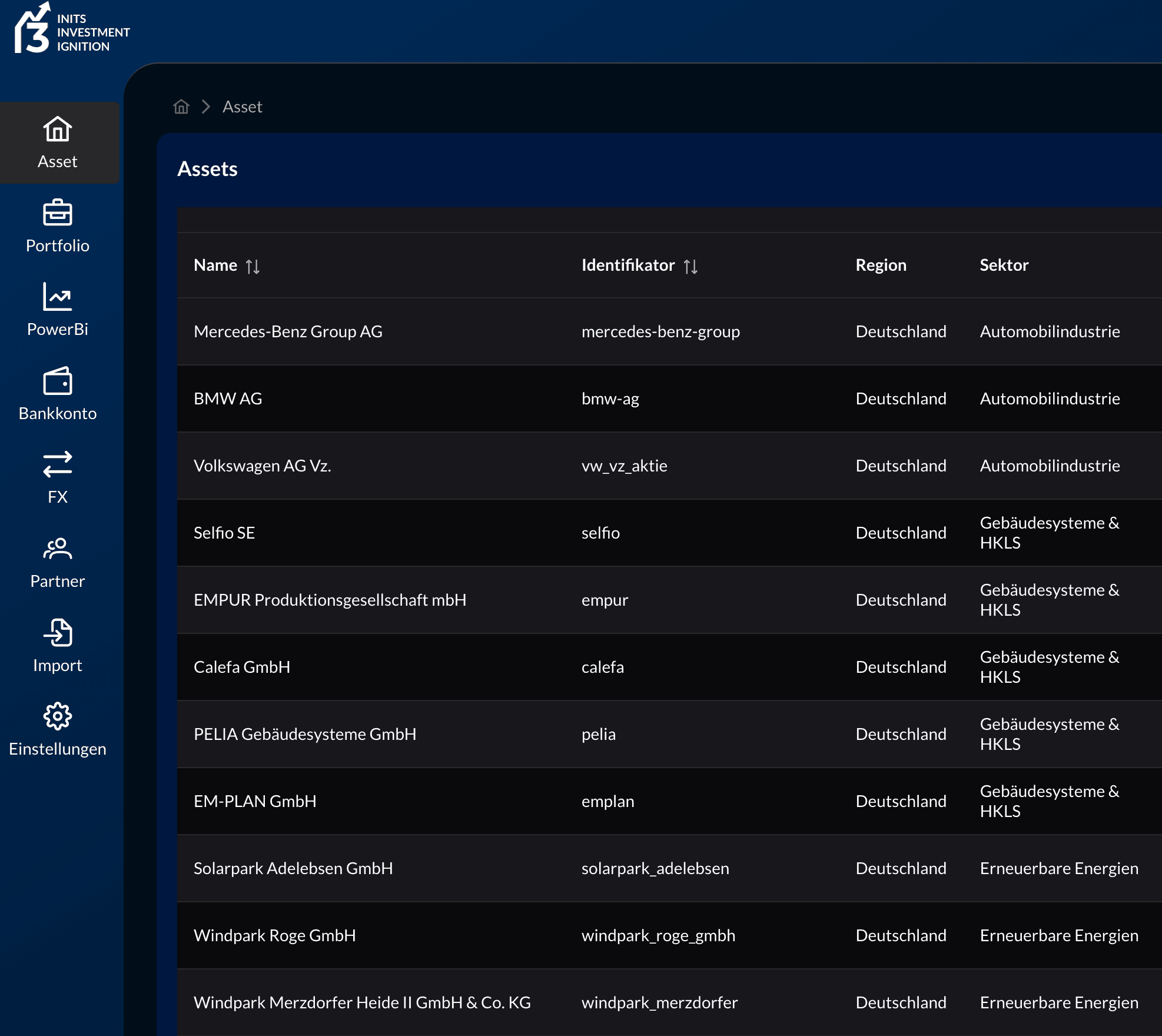Select the Mercedes-Benz Group AG row

pos(288,331)
